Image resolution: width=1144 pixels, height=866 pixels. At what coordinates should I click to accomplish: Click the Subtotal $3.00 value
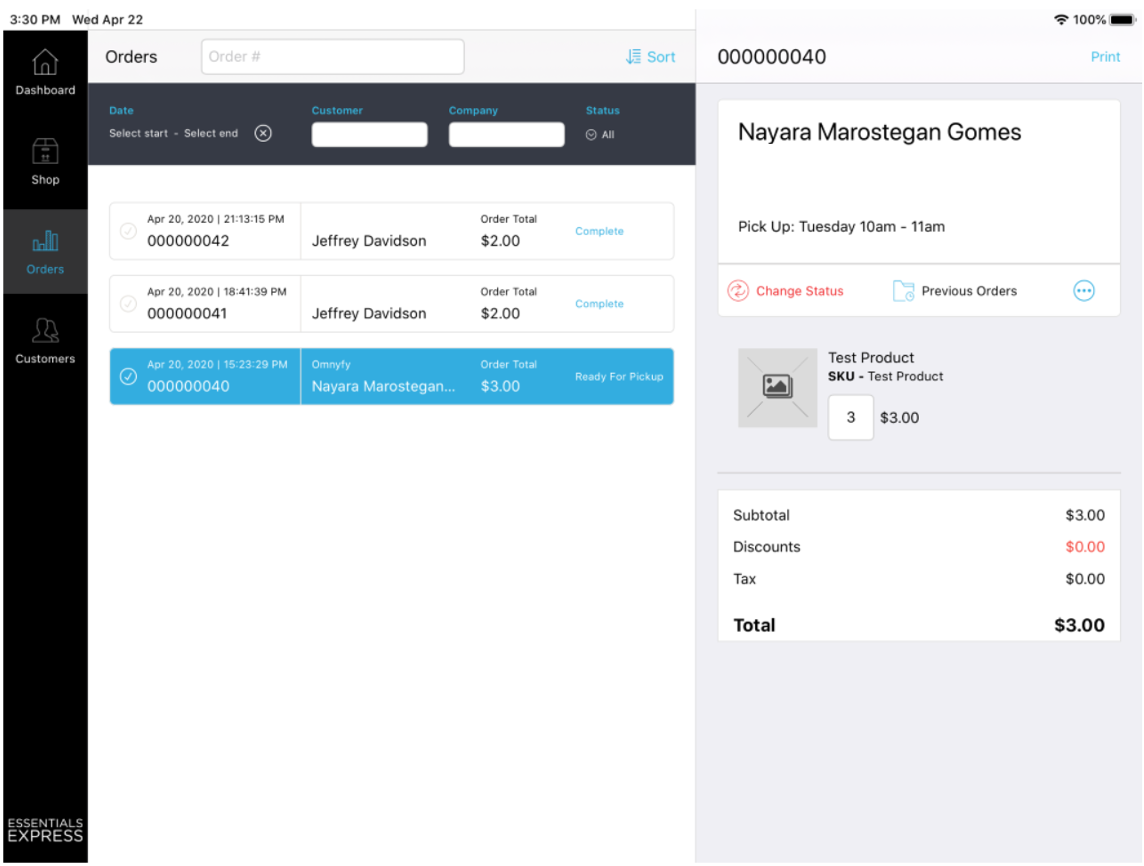pos(1085,516)
